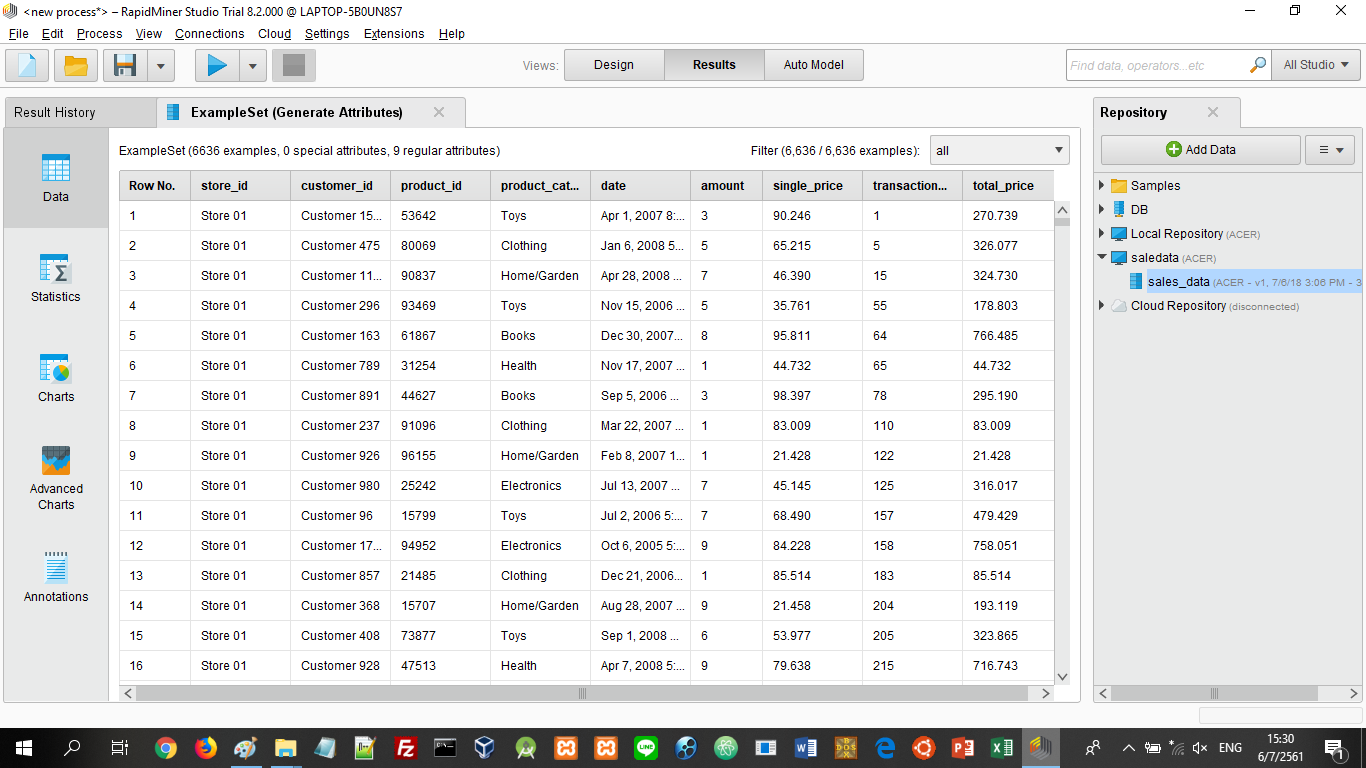Screen dimensions: 1366x768
Task: Switch to the Result History tab
Action: [55, 112]
